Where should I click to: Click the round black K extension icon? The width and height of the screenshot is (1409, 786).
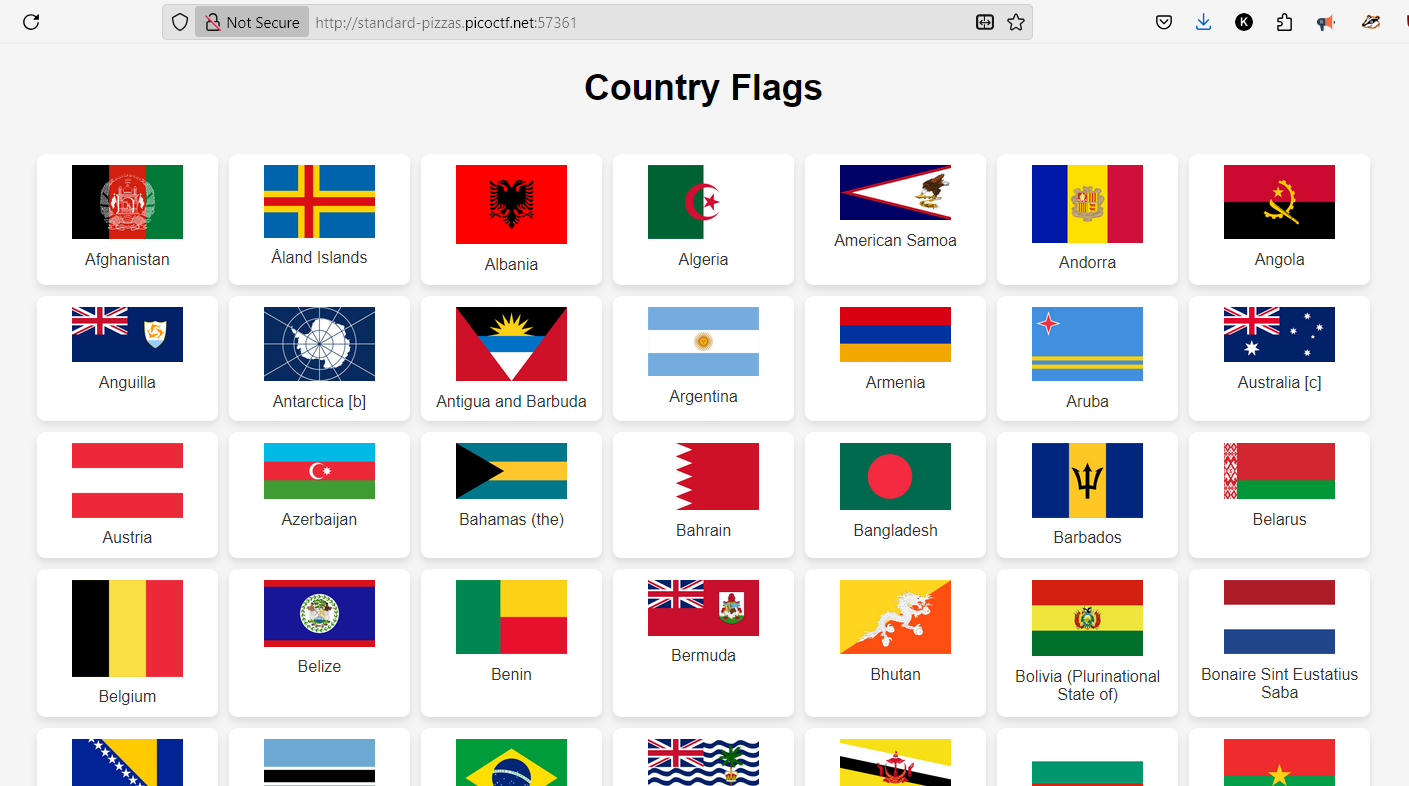click(x=1244, y=22)
